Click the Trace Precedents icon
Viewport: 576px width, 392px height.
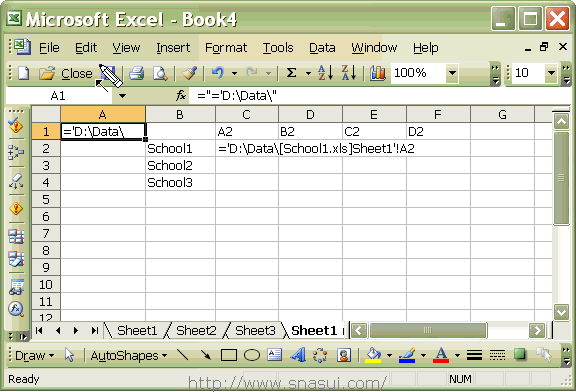click(16, 152)
